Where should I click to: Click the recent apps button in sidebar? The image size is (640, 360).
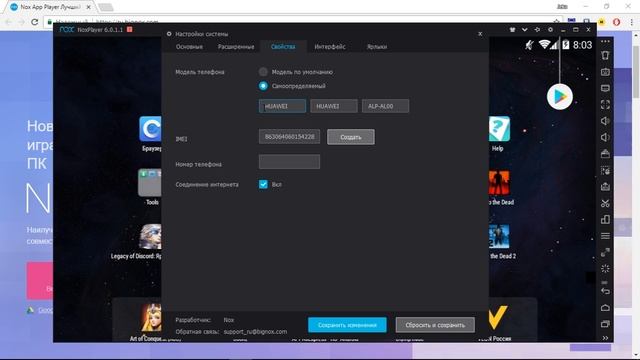605,324
